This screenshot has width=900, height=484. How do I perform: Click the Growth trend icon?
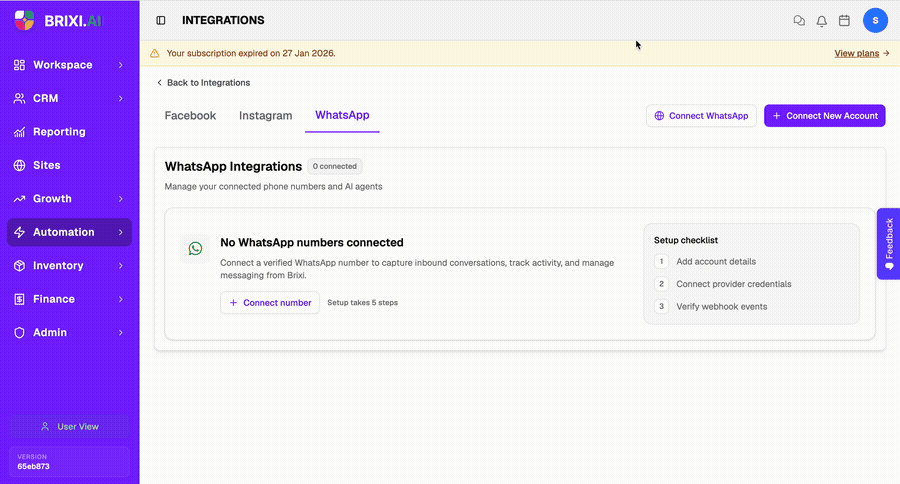[20, 199]
